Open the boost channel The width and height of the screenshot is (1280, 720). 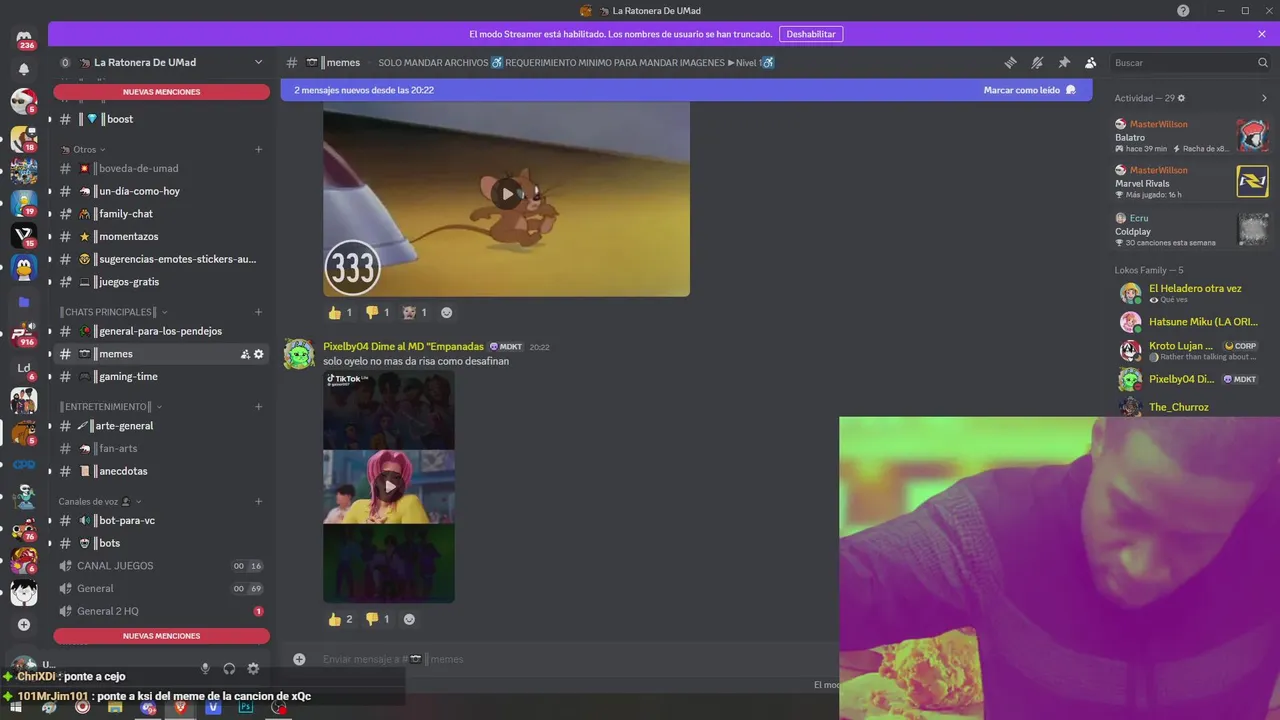pyautogui.click(x=161, y=119)
